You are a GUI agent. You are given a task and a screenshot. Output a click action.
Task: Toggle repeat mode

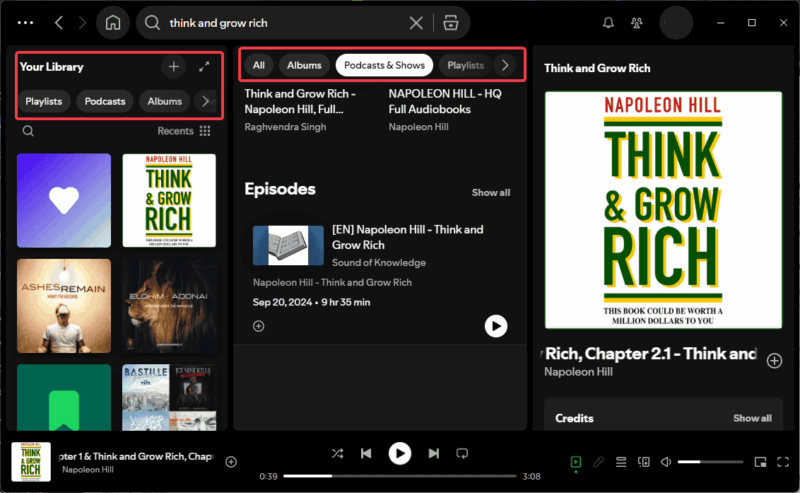[462, 453]
